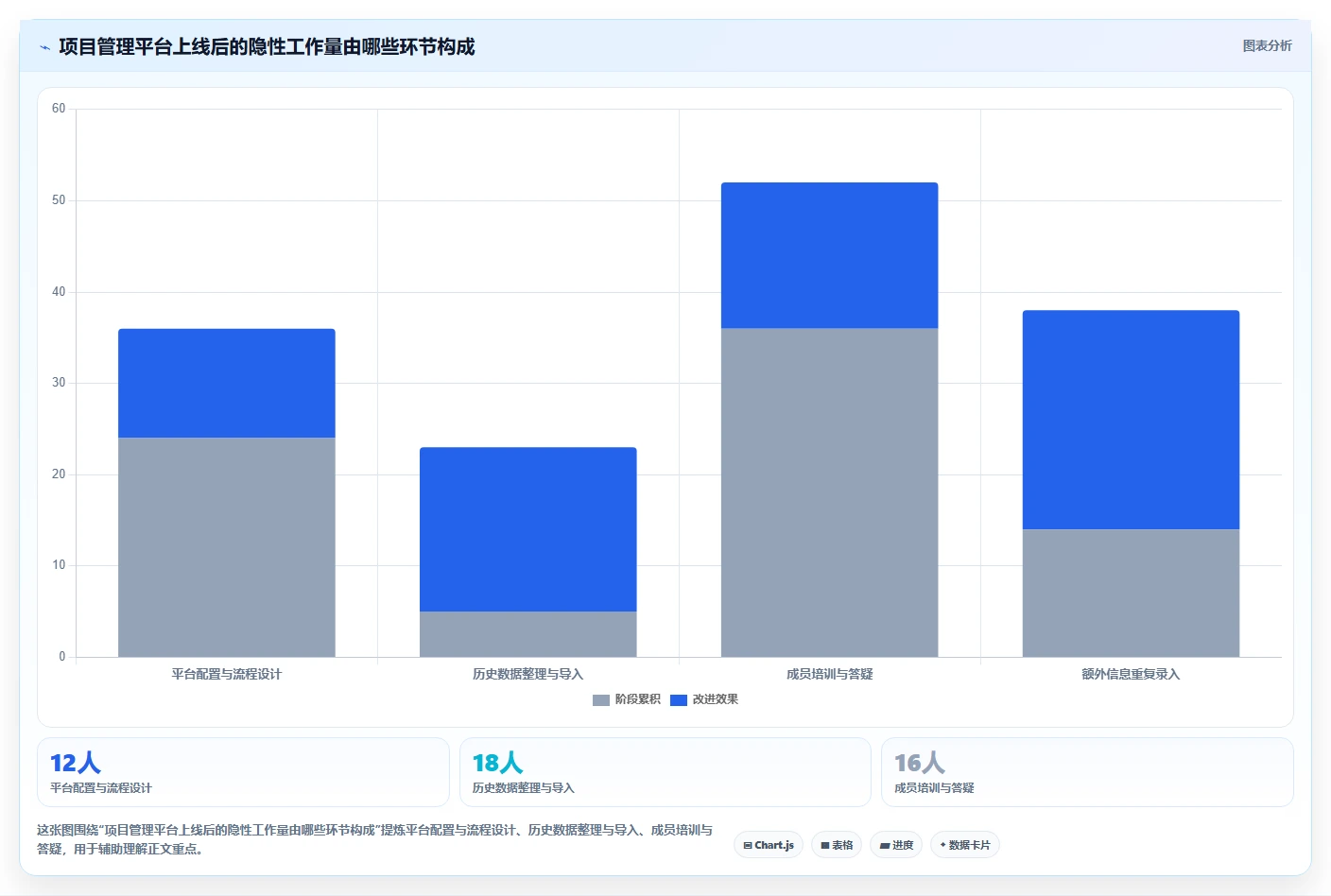
Task: Click the y-axis value 40
Action: click(59, 292)
